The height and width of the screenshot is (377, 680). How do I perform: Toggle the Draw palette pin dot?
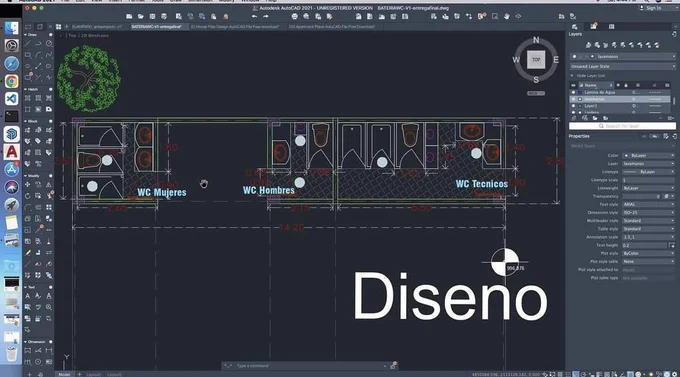[x=50, y=35]
